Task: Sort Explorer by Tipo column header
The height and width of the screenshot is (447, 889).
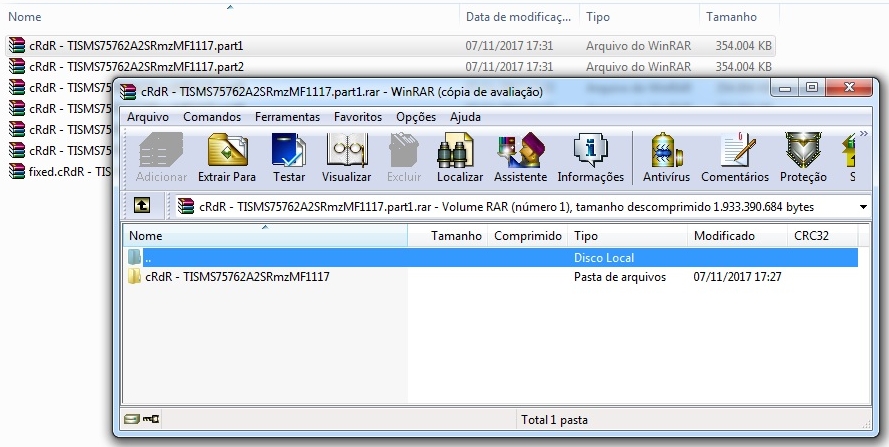Action: point(640,17)
